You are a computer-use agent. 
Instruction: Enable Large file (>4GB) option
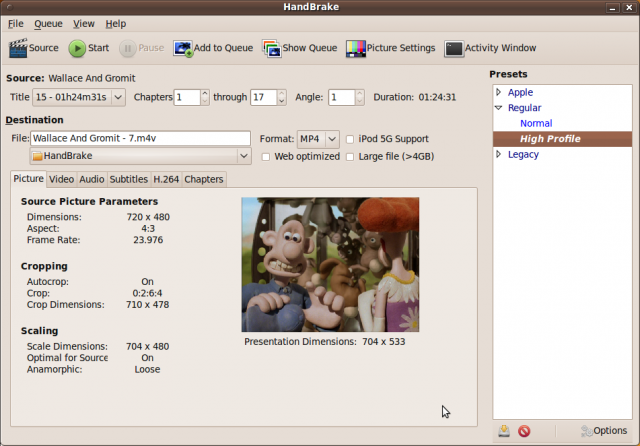pyautogui.click(x=350, y=156)
